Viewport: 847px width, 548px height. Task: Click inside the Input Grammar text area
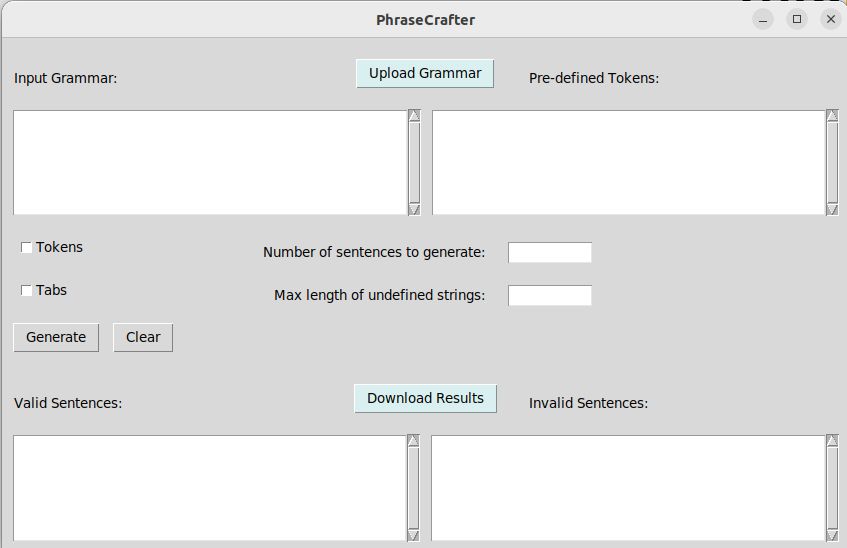209,162
